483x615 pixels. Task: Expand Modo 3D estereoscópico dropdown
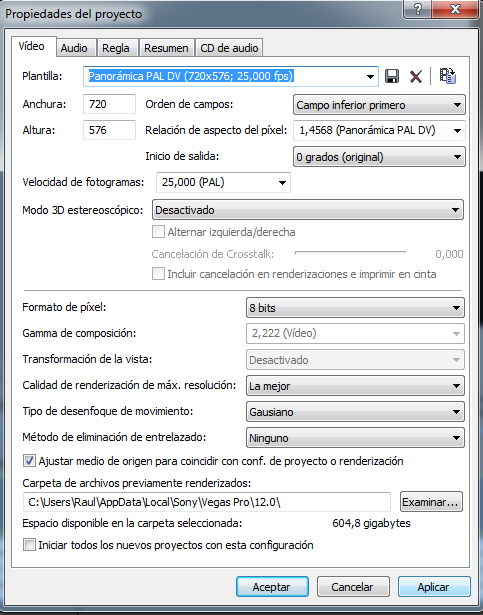click(x=308, y=210)
